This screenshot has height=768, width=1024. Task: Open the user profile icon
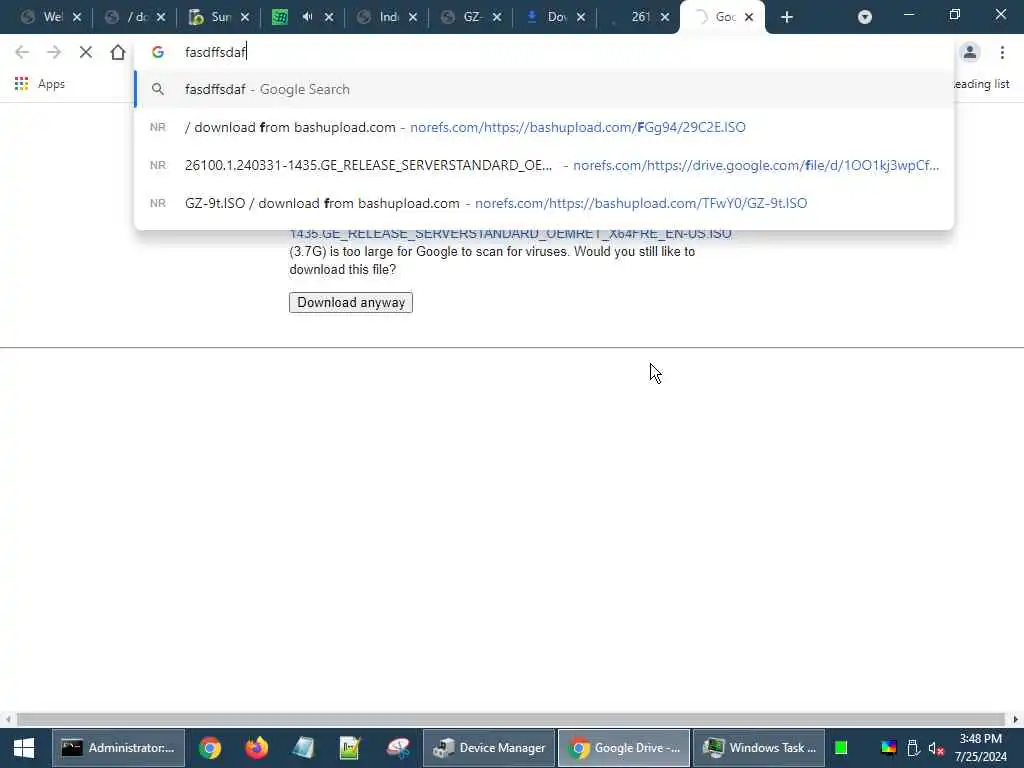point(970,52)
